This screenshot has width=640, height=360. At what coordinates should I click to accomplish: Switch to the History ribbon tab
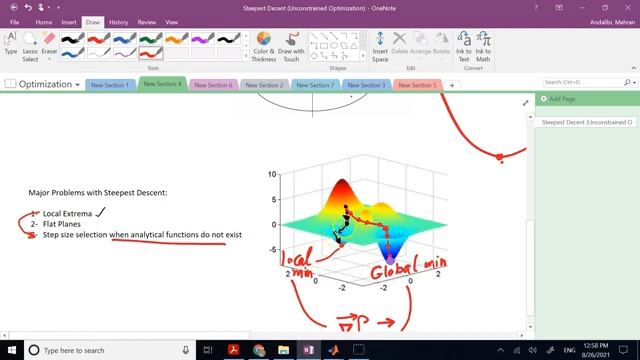click(118, 22)
